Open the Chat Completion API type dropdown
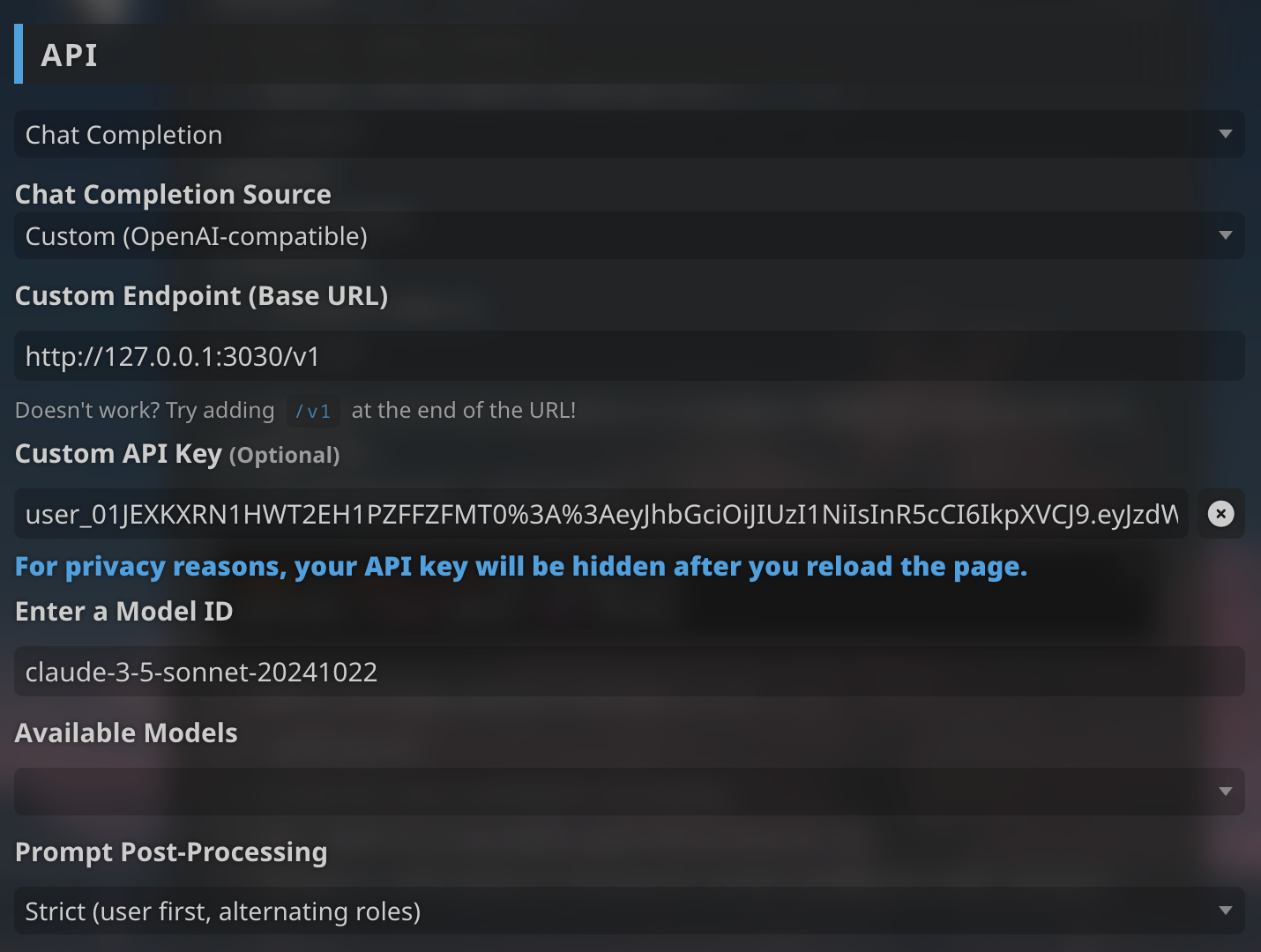 point(630,134)
